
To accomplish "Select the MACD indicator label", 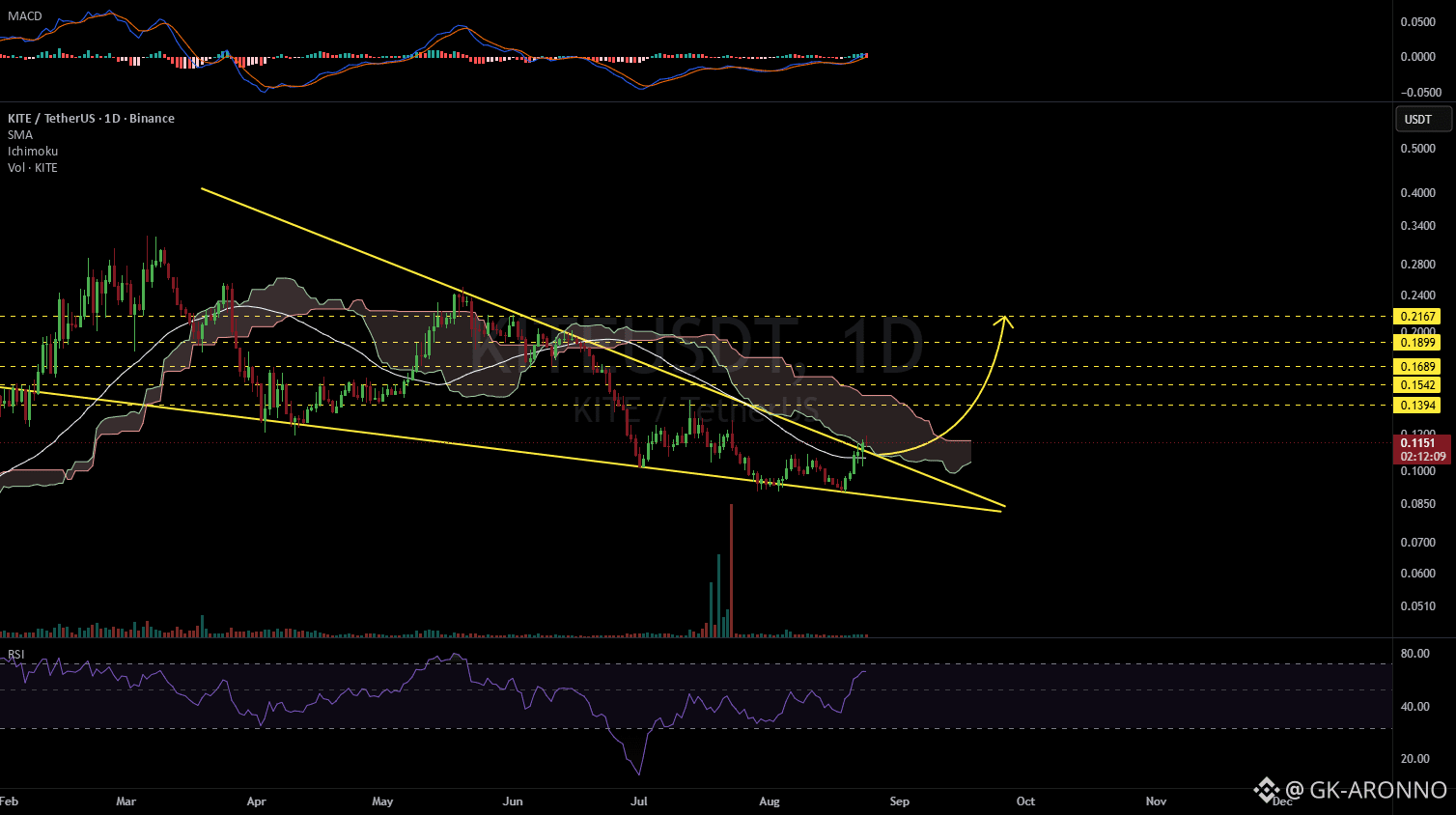I will tap(25, 15).
